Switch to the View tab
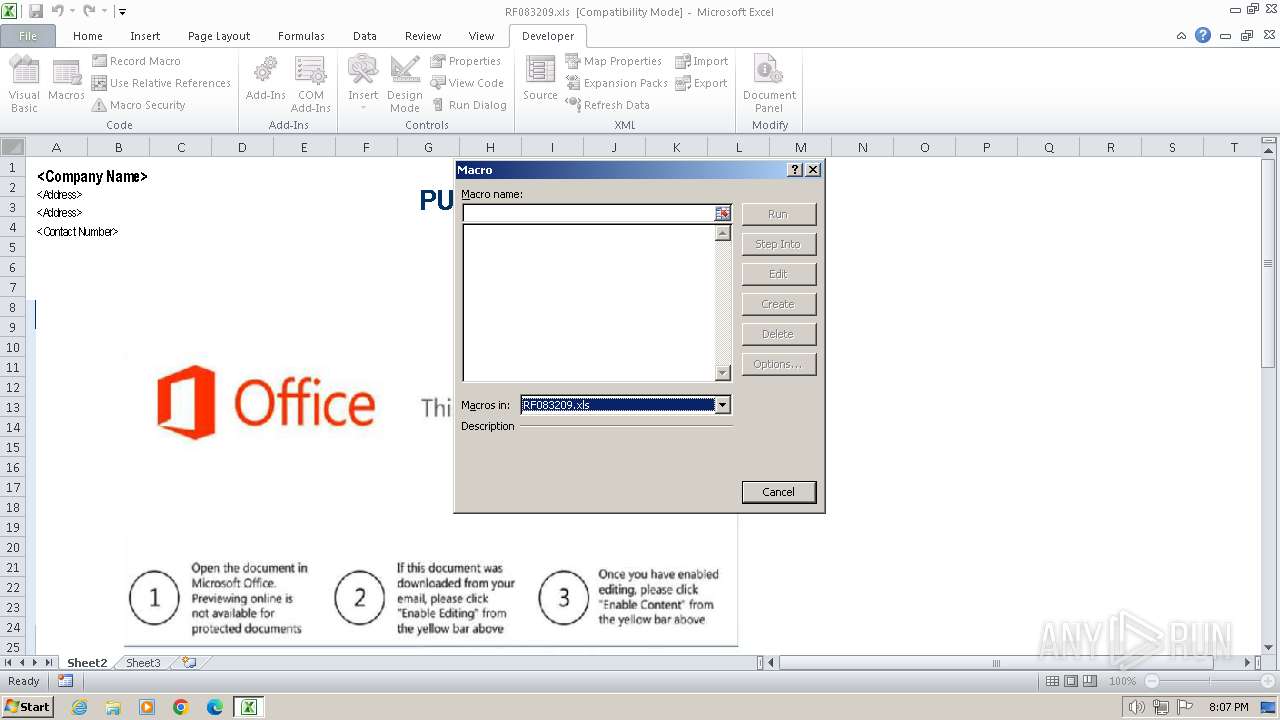 click(x=482, y=36)
